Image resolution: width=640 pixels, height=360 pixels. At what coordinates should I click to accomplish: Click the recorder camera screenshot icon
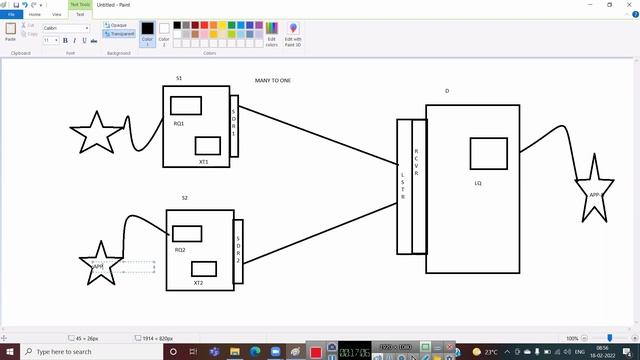click(332, 347)
